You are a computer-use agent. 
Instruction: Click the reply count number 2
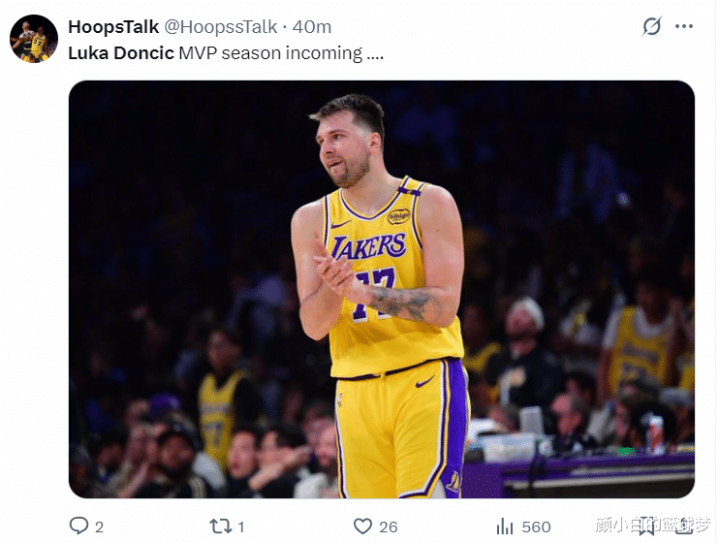tap(99, 526)
